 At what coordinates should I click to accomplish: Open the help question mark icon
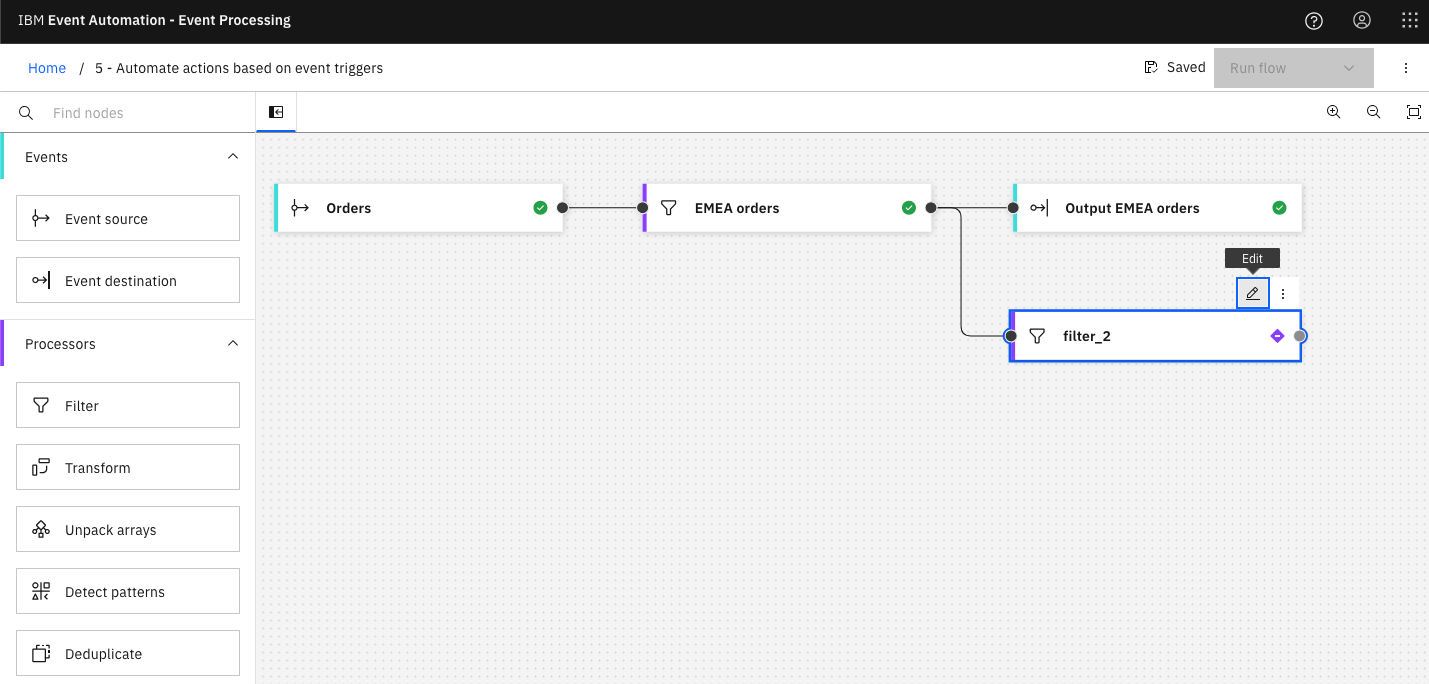point(1314,20)
